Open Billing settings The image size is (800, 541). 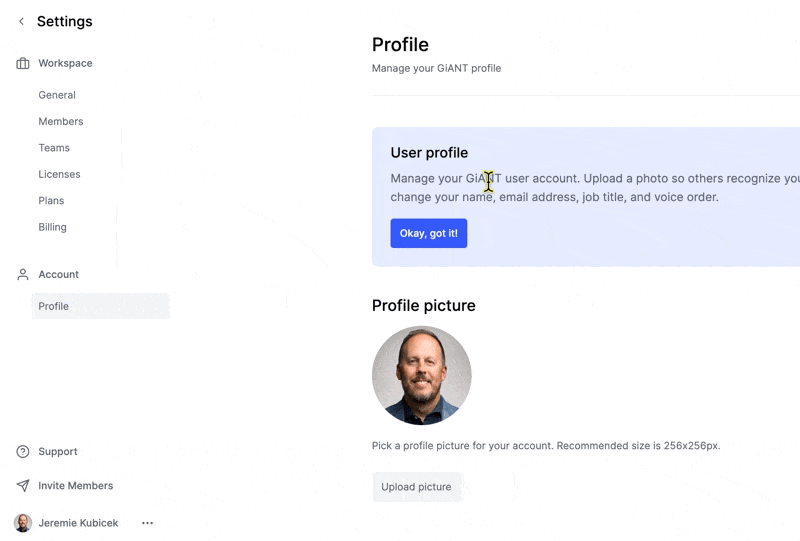point(52,227)
